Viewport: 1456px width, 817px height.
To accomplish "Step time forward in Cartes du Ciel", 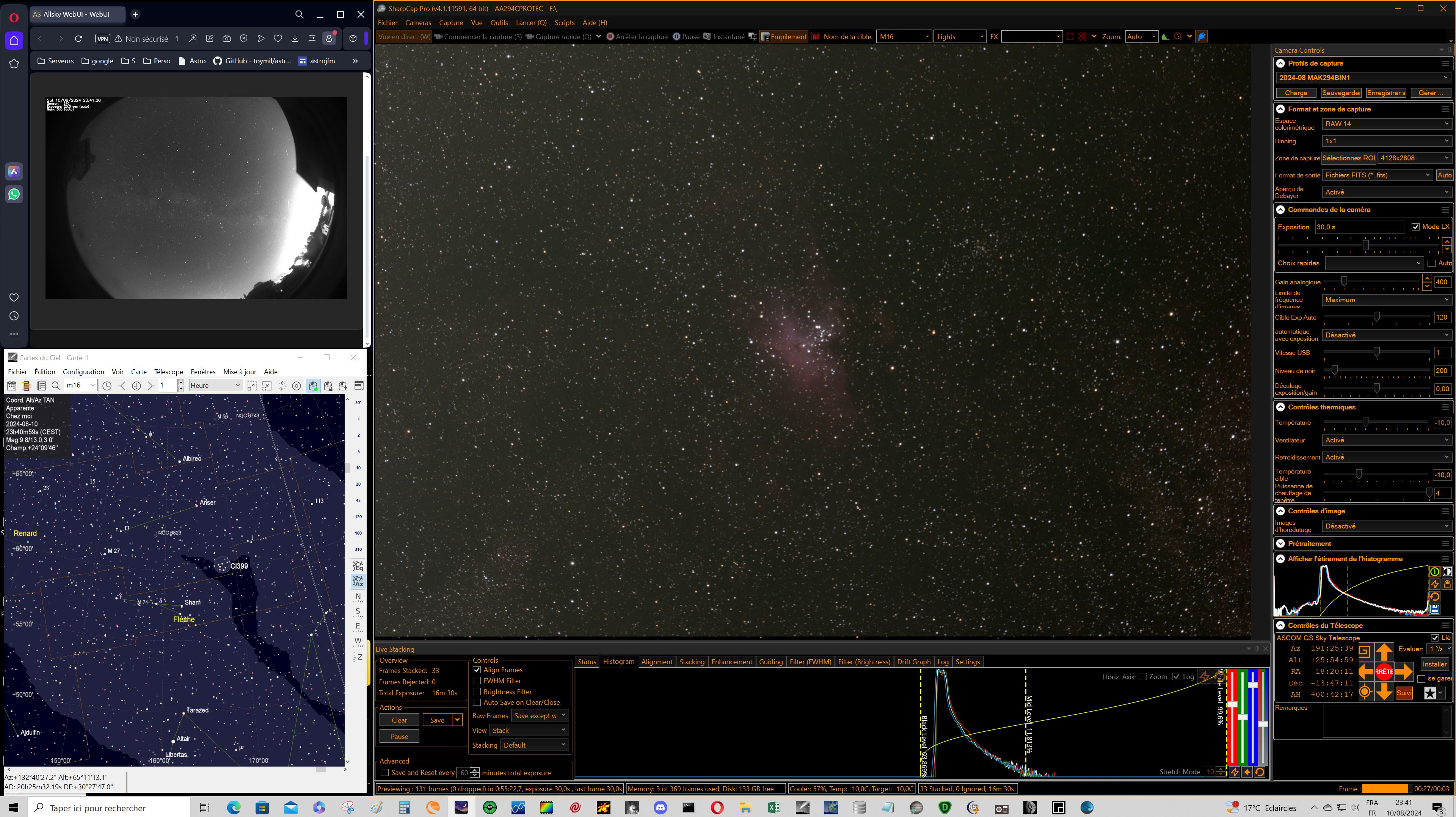I will pyautogui.click(x=151, y=386).
